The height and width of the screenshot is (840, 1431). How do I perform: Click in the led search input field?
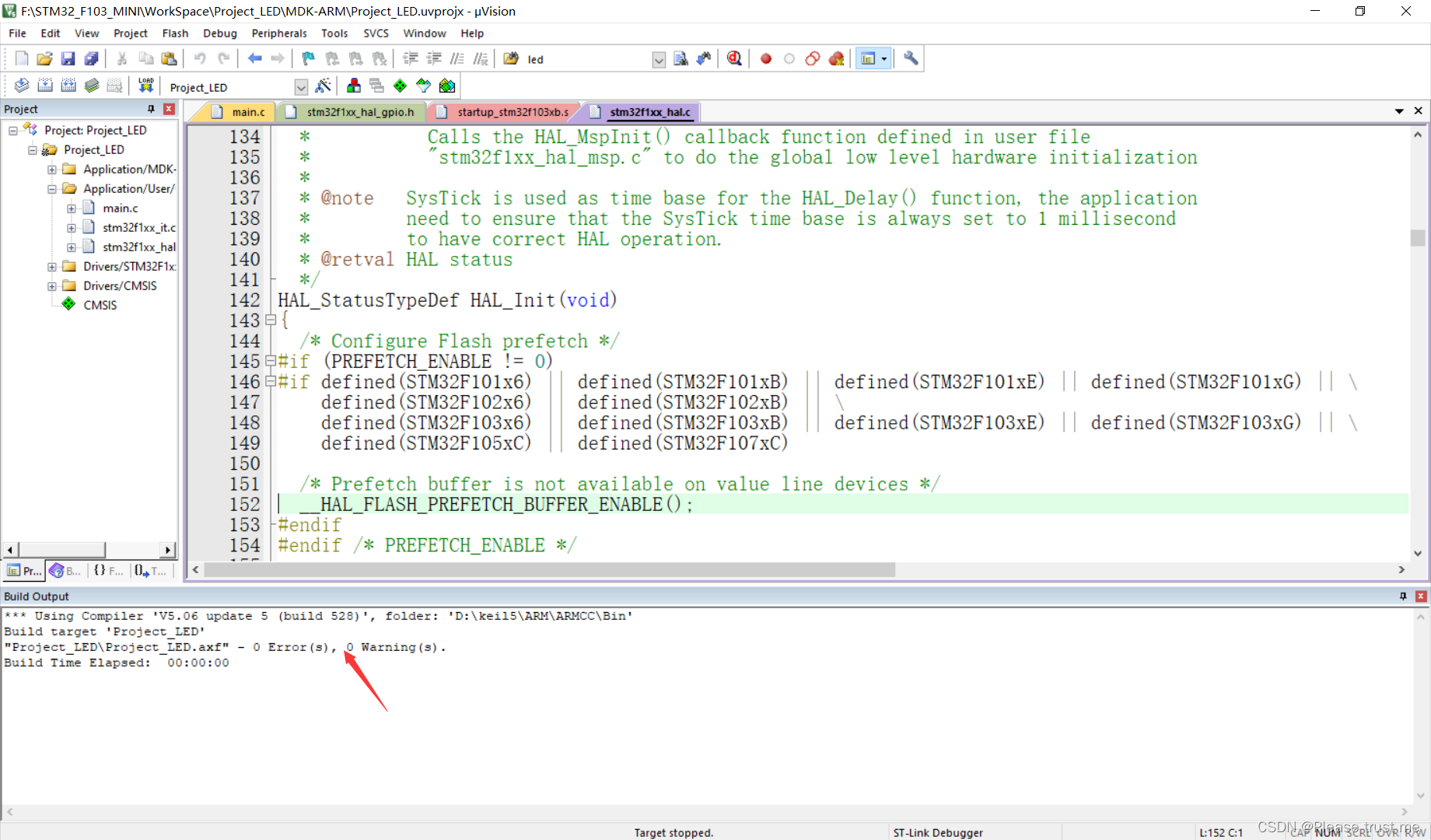point(588,60)
